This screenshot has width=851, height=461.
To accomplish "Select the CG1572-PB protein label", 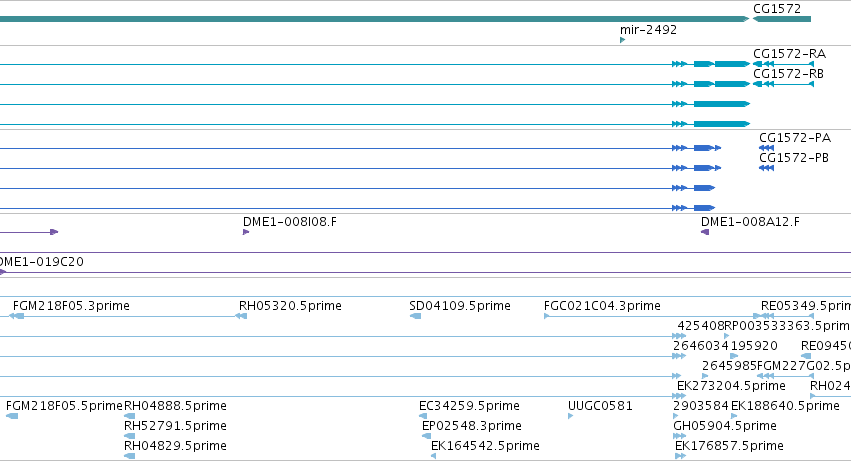I will tap(793, 158).
